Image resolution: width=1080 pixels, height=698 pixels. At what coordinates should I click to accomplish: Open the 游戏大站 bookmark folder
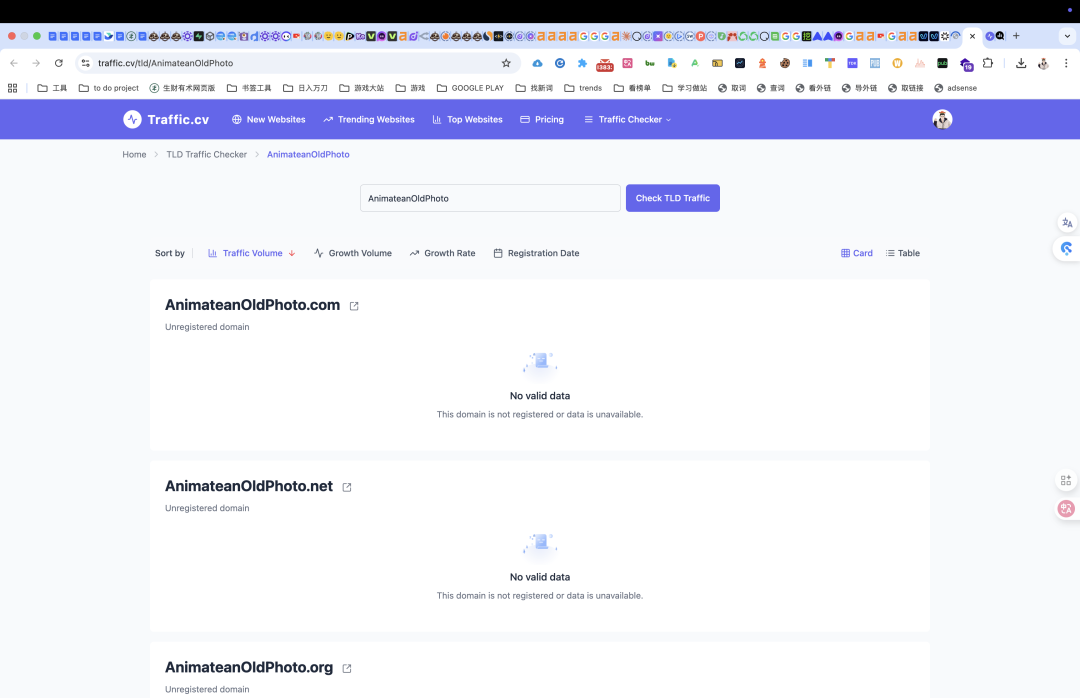[362, 88]
